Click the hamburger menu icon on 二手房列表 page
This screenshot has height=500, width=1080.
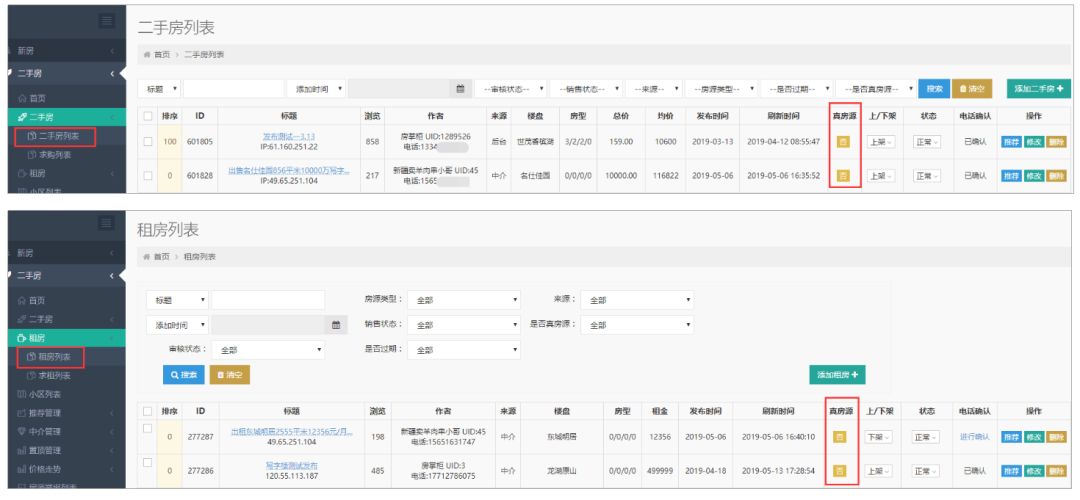click(x=107, y=21)
